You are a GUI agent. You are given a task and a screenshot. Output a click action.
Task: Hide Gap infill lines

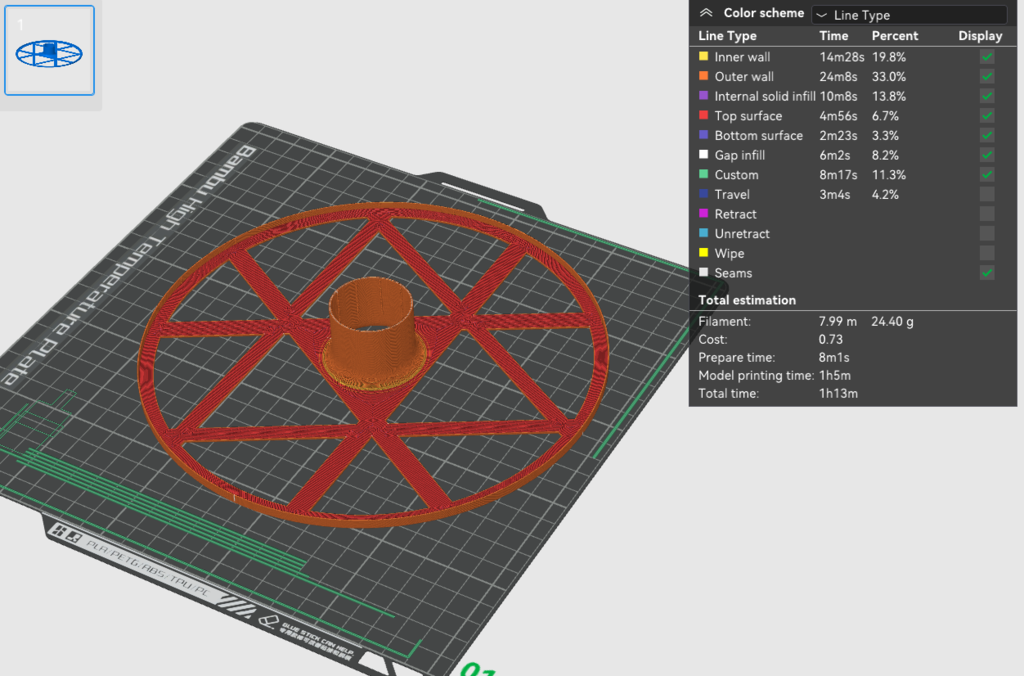[x=987, y=154]
